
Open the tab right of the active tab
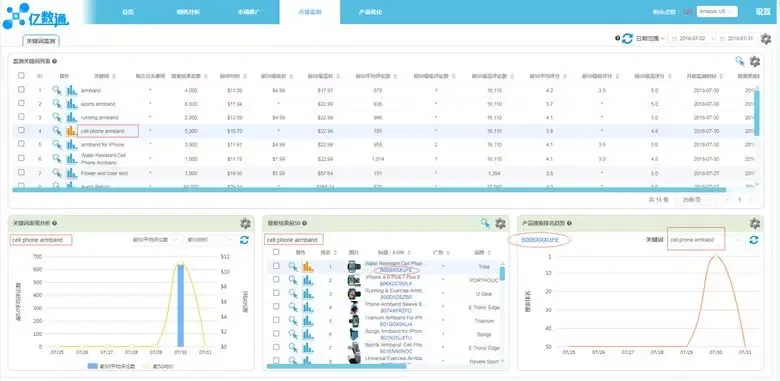(x=370, y=11)
